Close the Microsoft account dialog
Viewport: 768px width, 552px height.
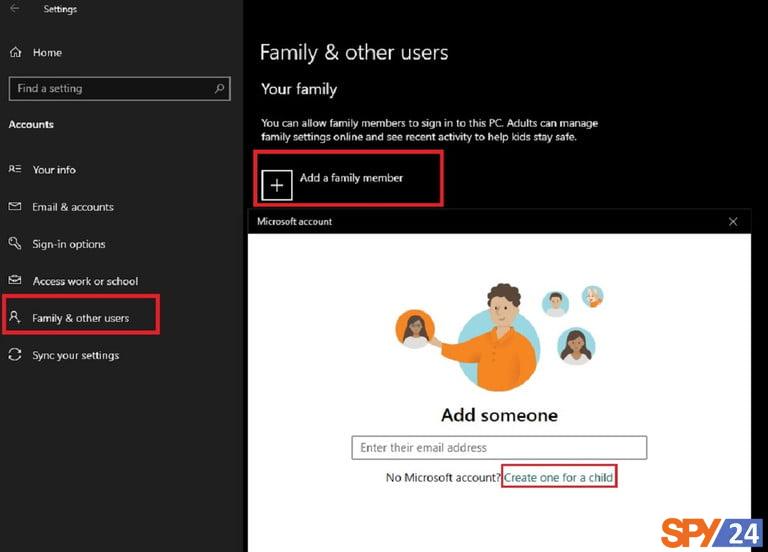[x=733, y=221]
